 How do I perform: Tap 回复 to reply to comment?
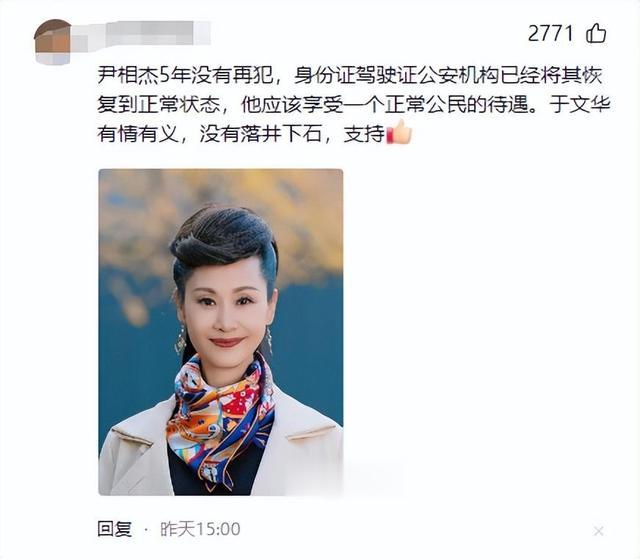115,529
